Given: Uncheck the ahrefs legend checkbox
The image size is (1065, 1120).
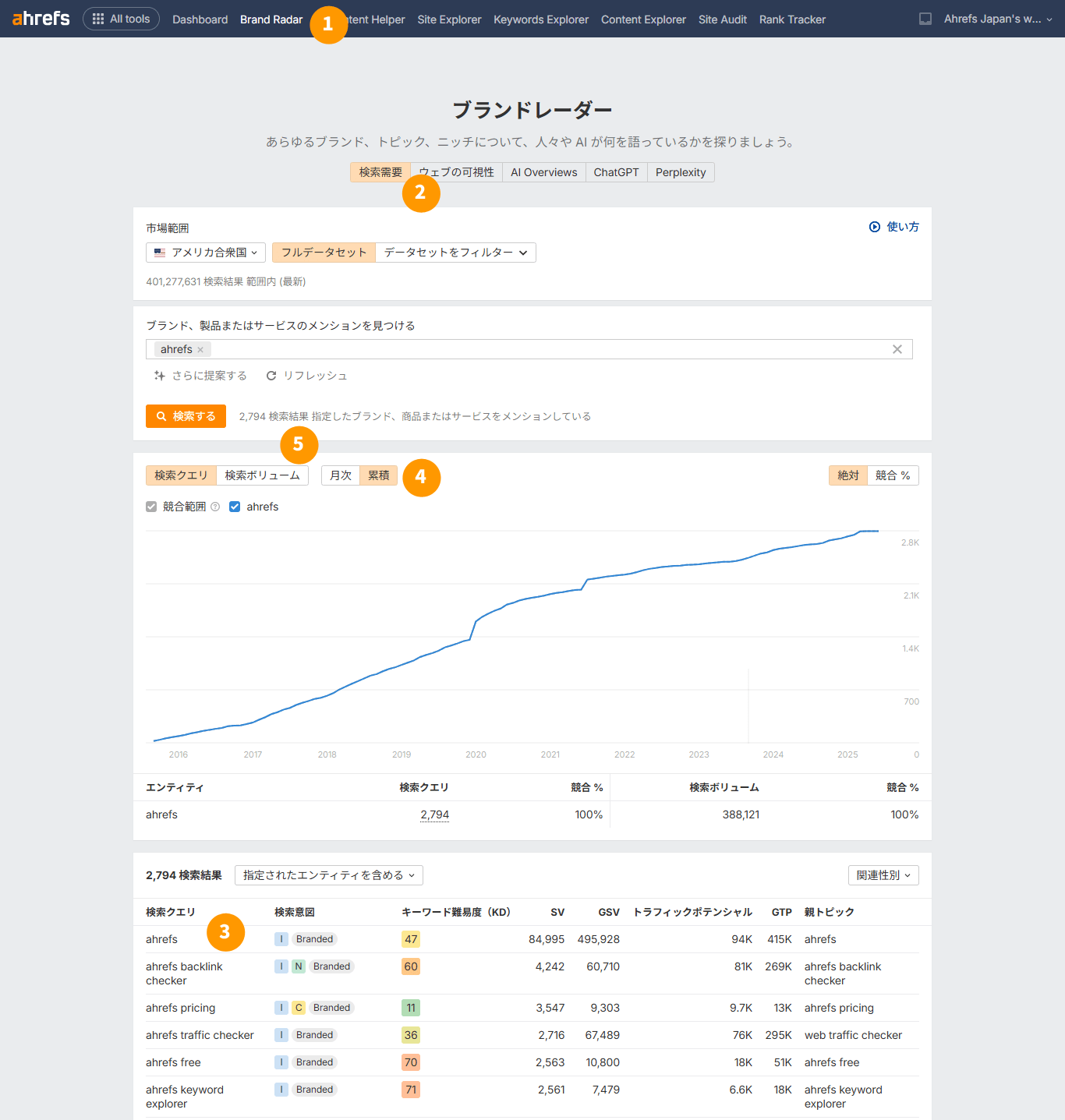Looking at the screenshot, I should (x=235, y=507).
